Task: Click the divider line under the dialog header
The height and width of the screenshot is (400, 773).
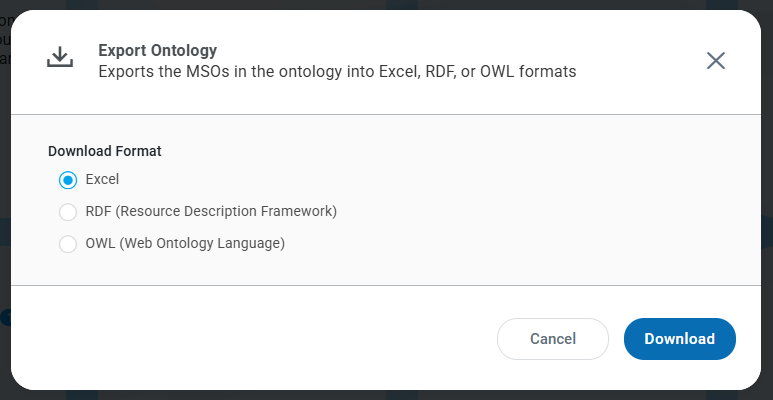Action: point(386,114)
